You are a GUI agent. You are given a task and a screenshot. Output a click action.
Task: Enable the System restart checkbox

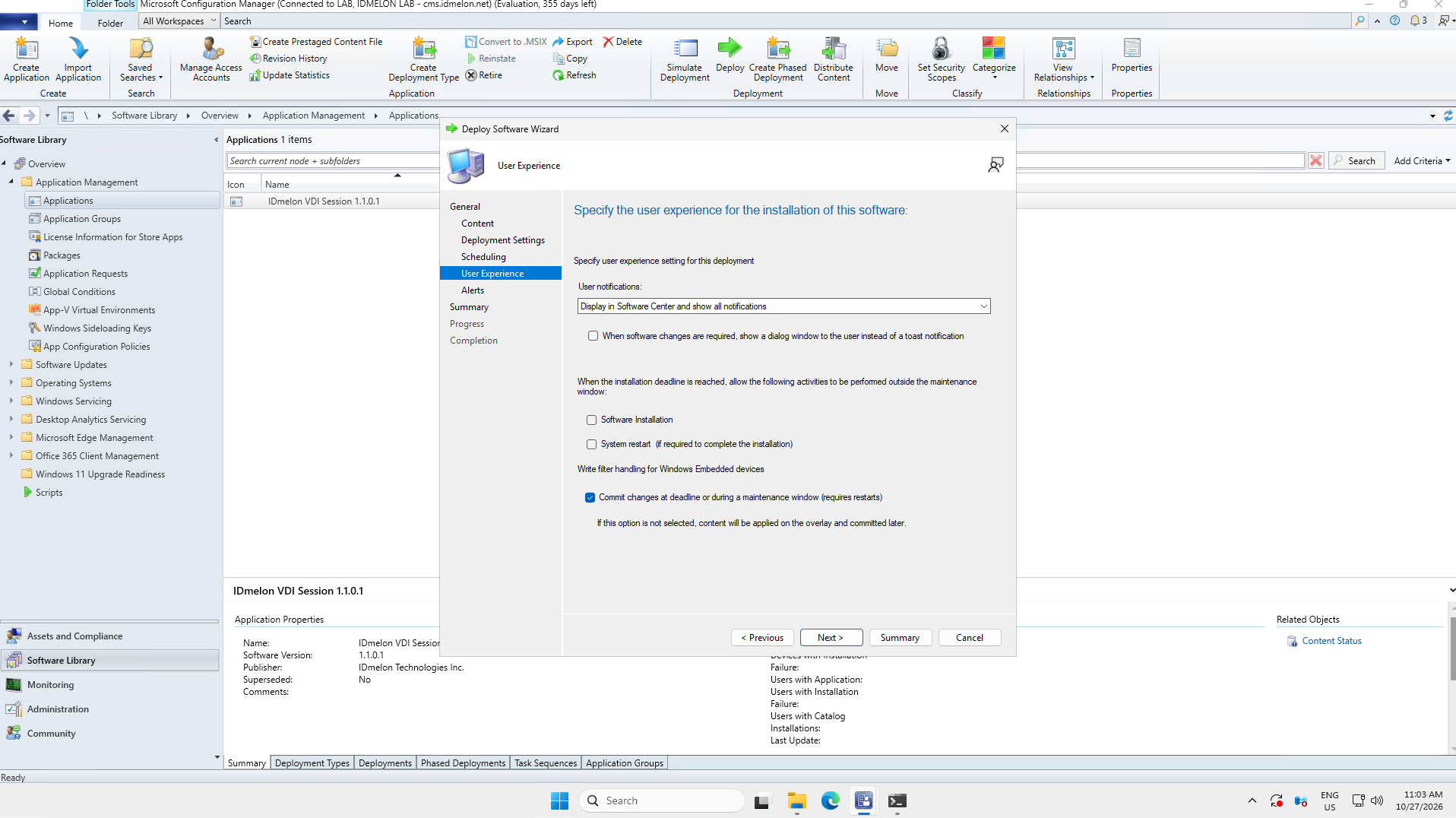click(x=591, y=444)
